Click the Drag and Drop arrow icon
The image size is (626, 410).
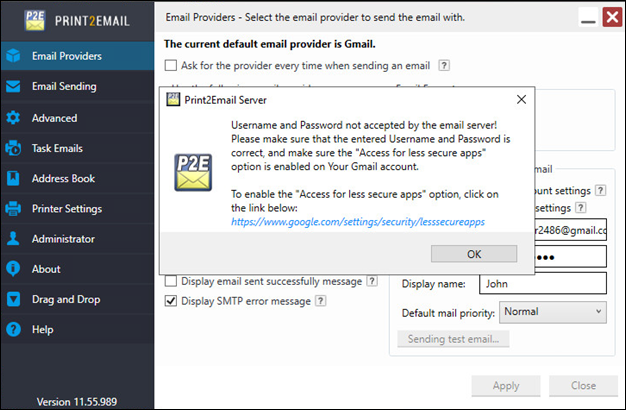point(13,299)
